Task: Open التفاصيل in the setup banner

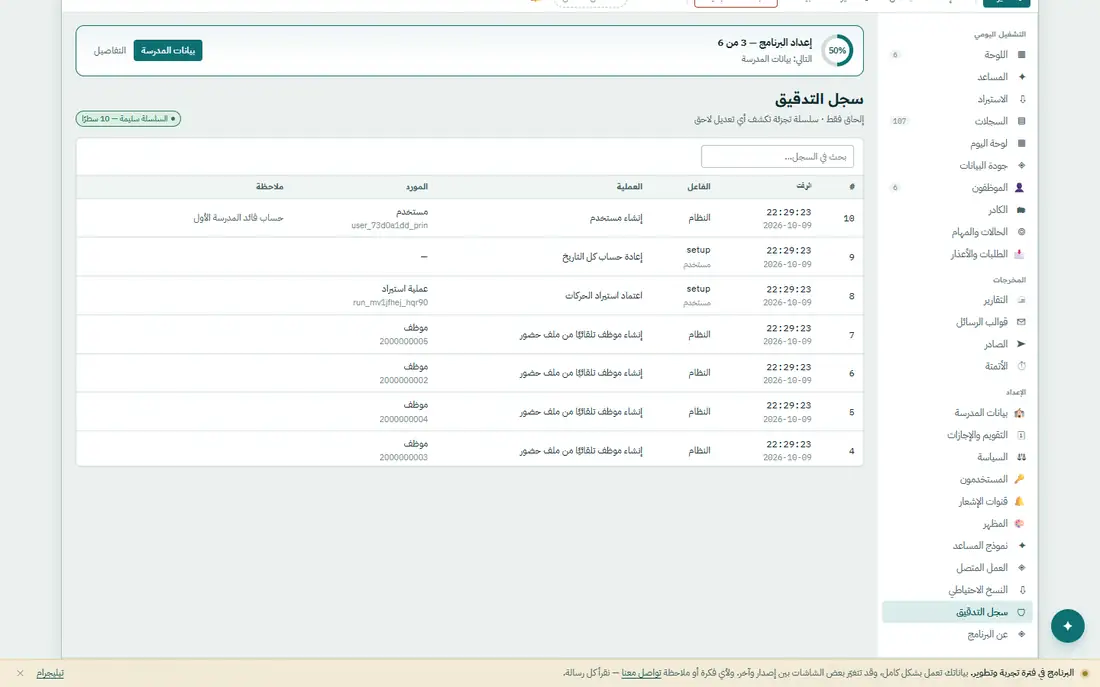Action: click(x=110, y=51)
